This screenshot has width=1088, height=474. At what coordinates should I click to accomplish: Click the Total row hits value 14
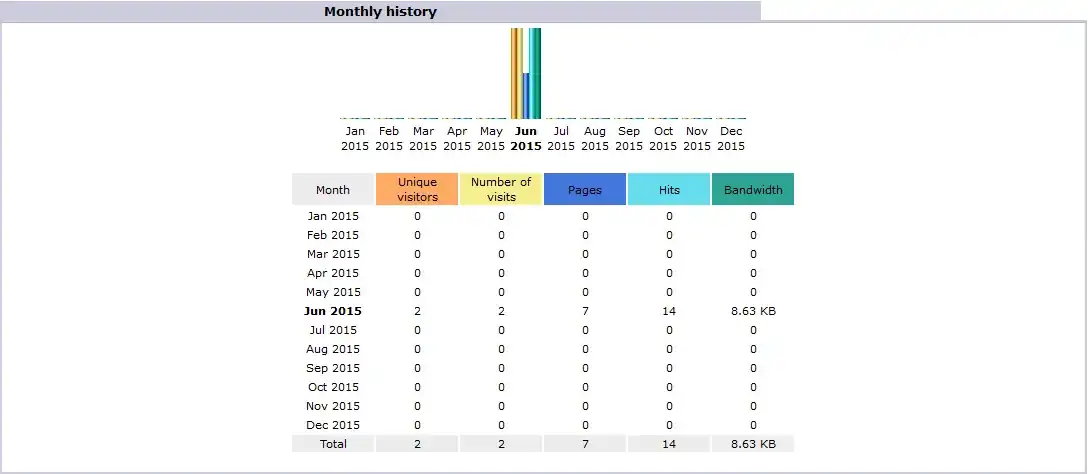(669, 443)
